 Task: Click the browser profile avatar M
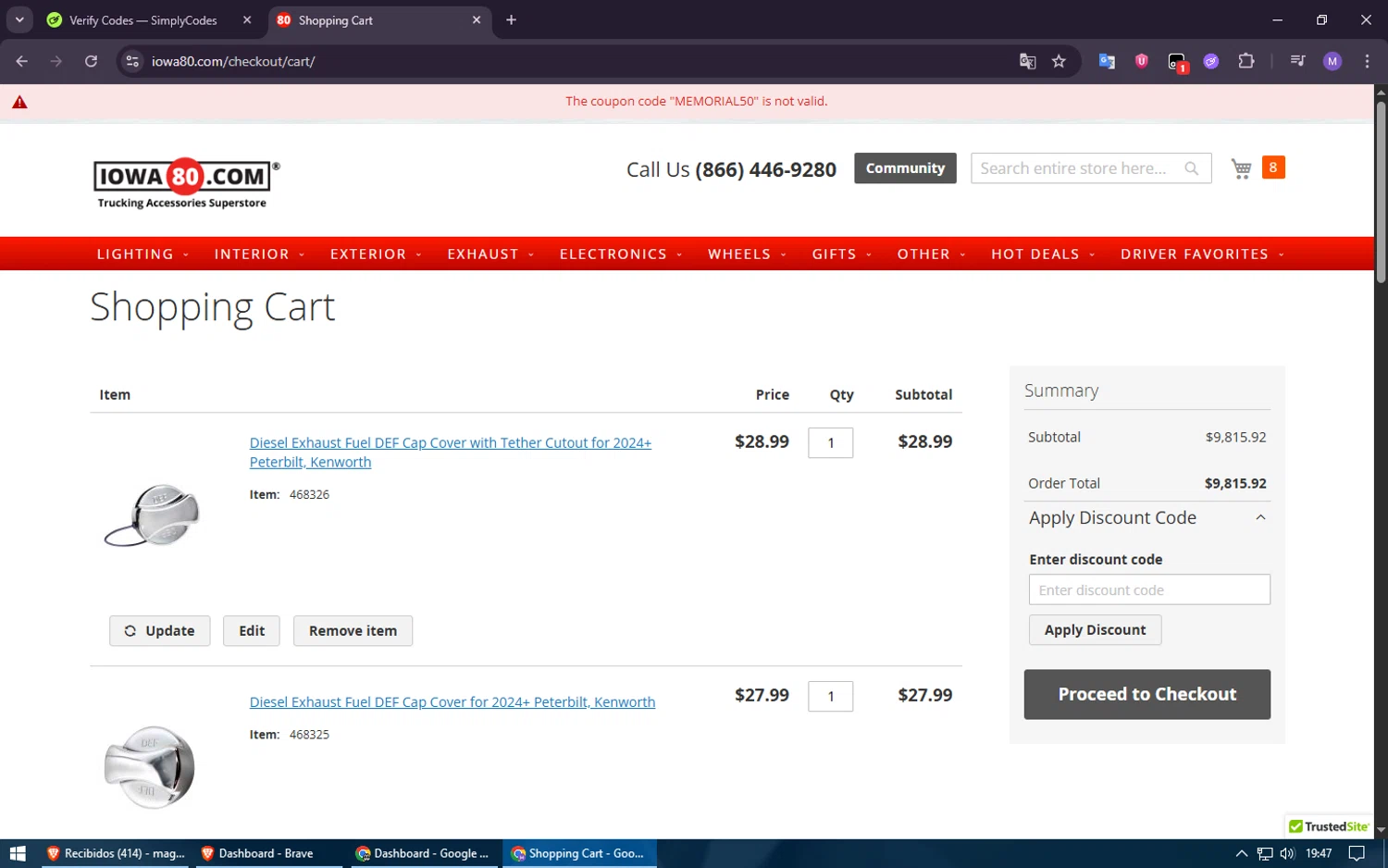pos(1332,61)
